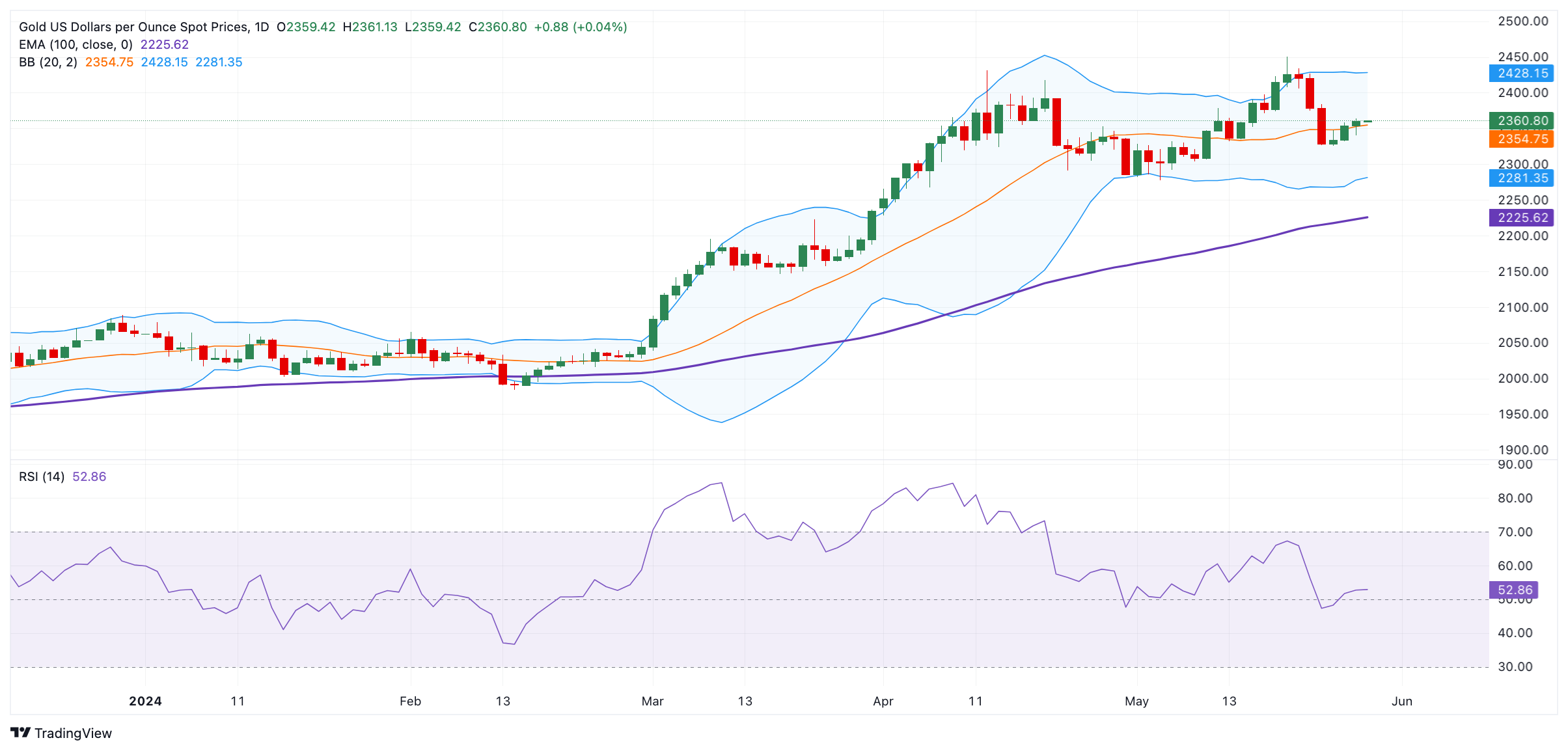Open the TradingView text link
The height and width of the screenshot is (751, 1568).
tap(73, 733)
